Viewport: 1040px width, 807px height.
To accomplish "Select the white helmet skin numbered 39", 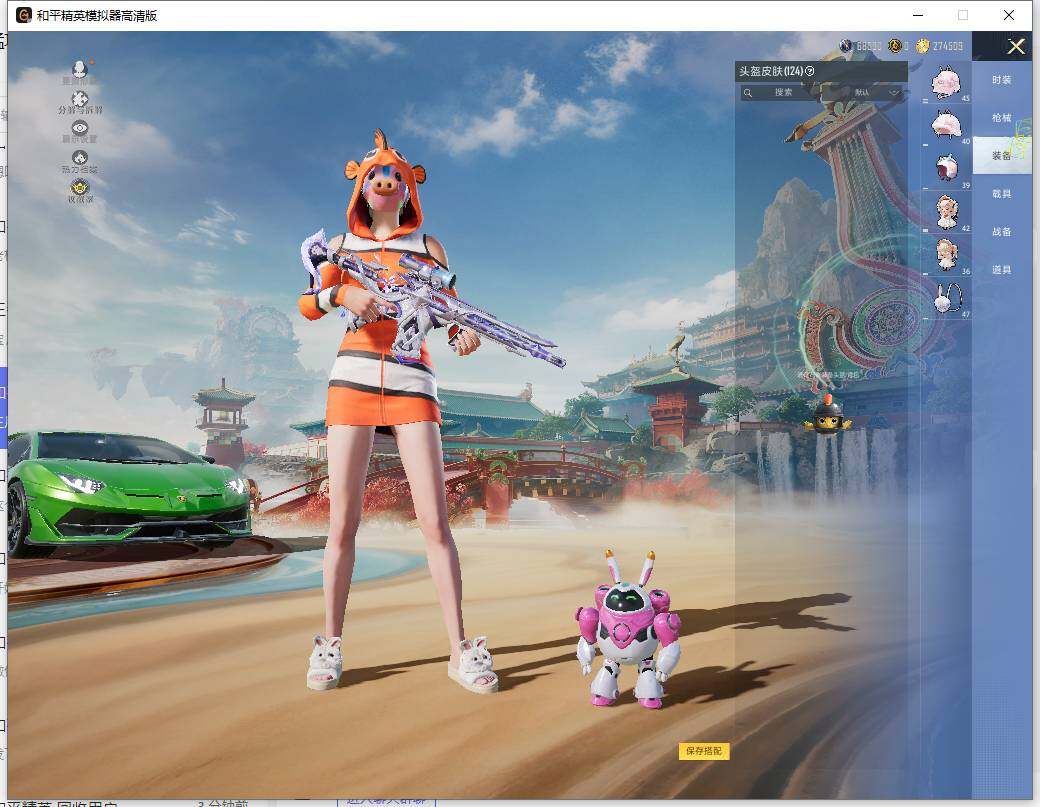I will pyautogui.click(x=946, y=168).
